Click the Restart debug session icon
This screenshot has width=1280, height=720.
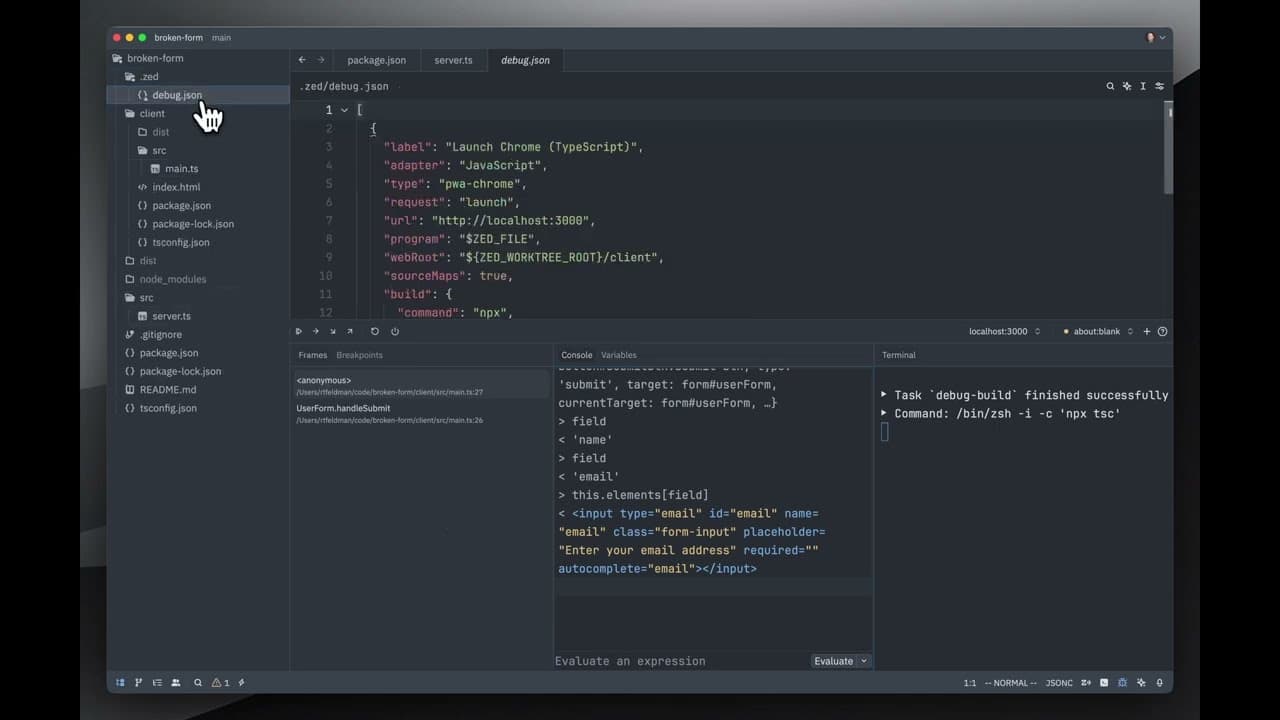click(x=374, y=331)
